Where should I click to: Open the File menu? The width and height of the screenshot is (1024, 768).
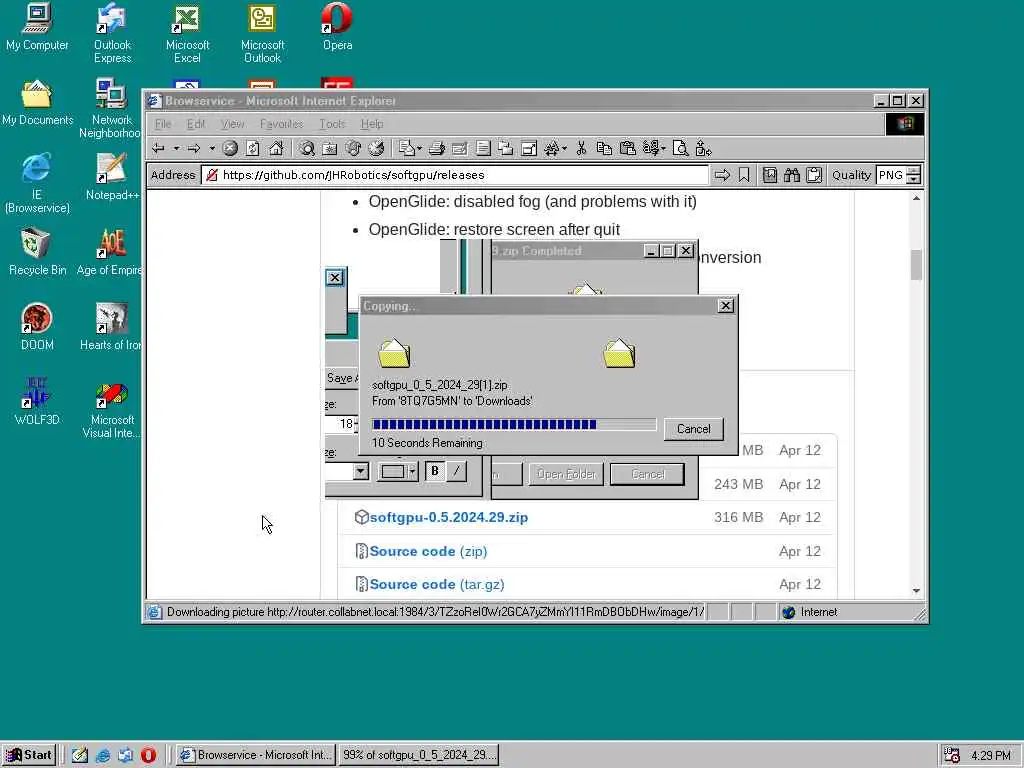click(163, 124)
